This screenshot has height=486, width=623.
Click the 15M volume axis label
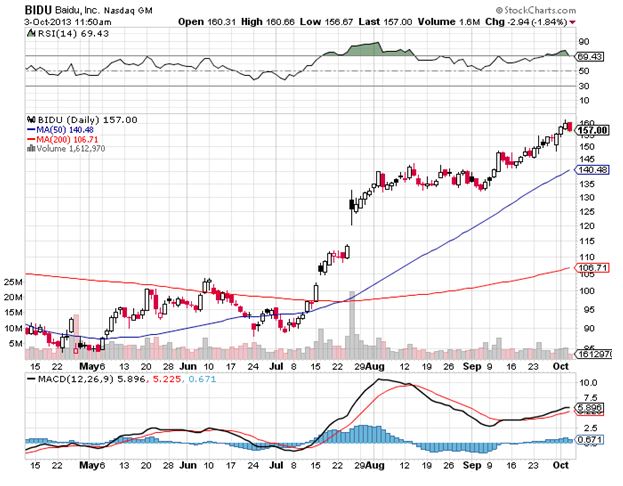13,313
